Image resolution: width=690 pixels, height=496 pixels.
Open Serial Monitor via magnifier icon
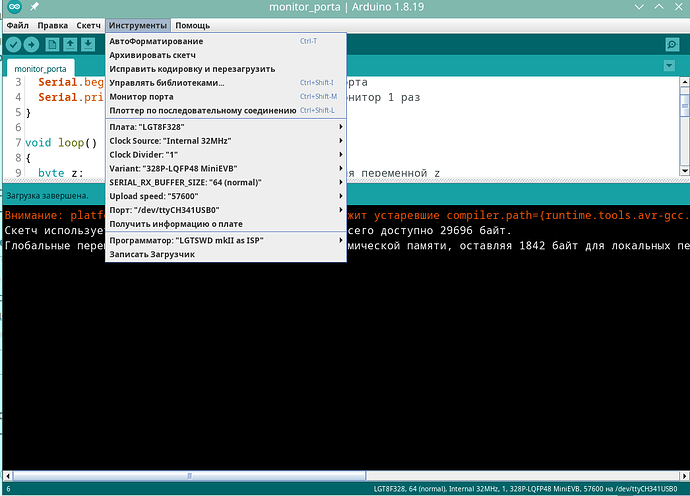tap(672, 44)
